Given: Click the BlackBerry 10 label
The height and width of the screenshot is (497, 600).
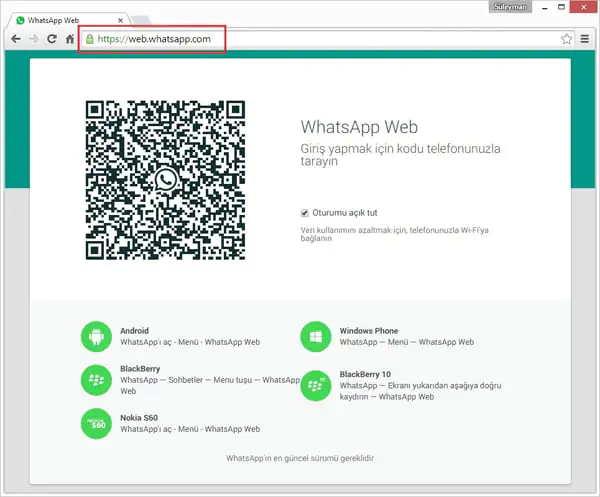Looking at the screenshot, I should point(365,375).
